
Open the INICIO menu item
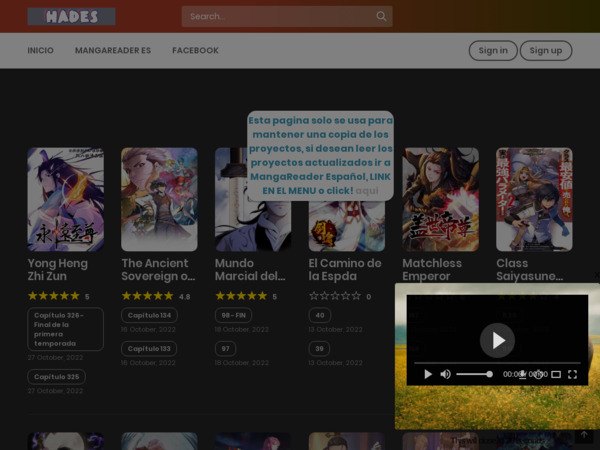click(x=41, y=51)
